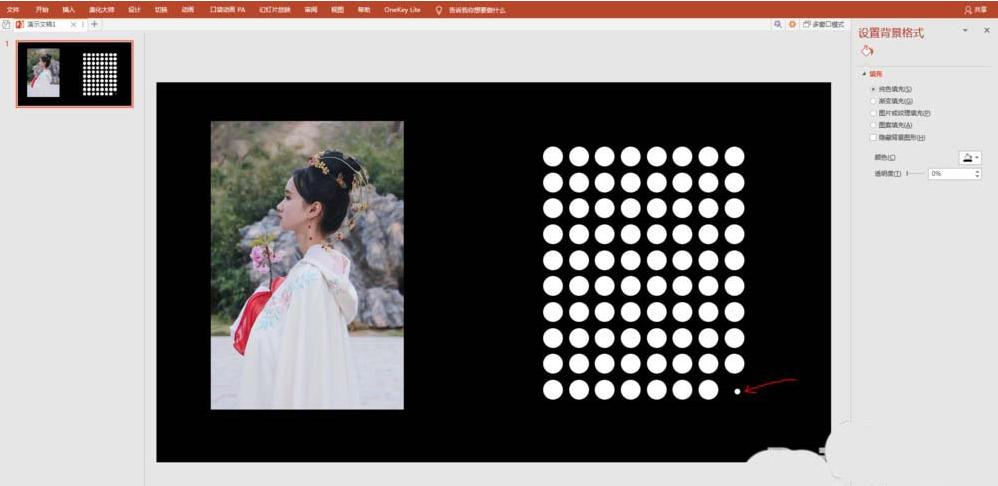Close the 设置背景格式 pane

984,32
